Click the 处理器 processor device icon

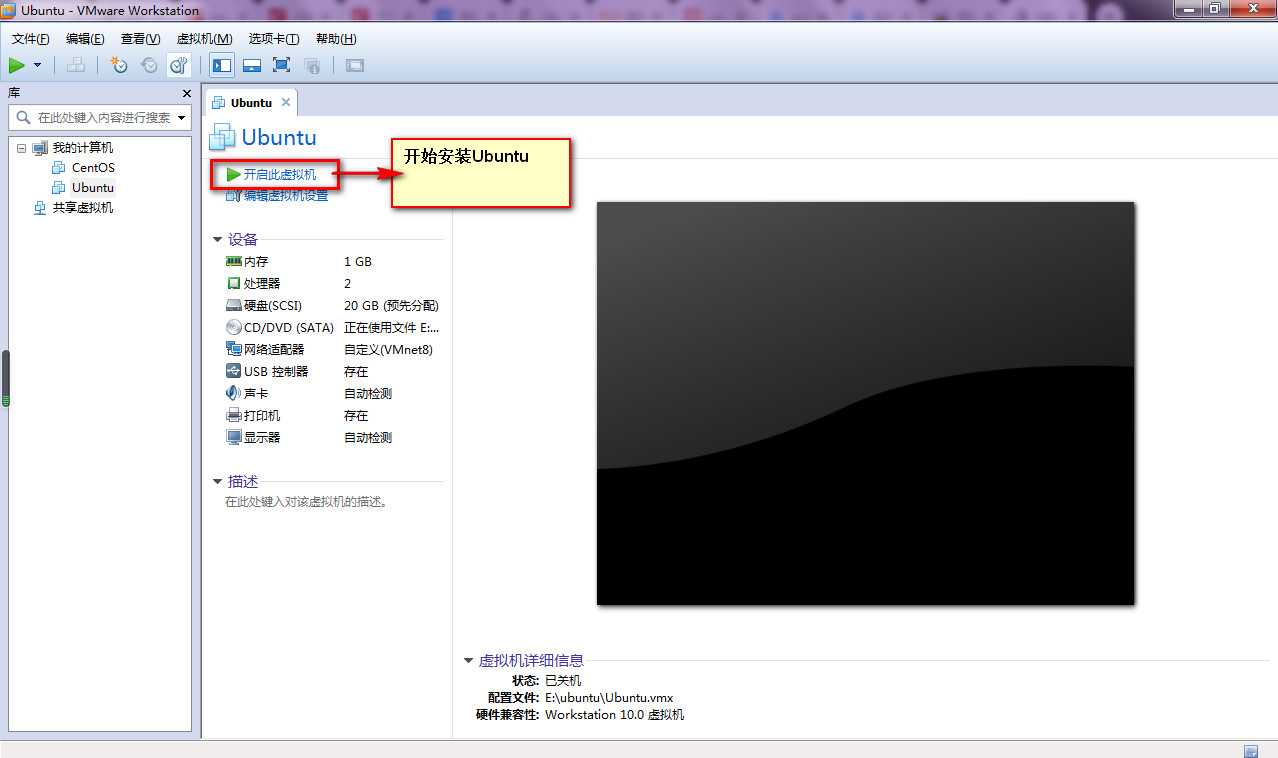pos(234,283)
